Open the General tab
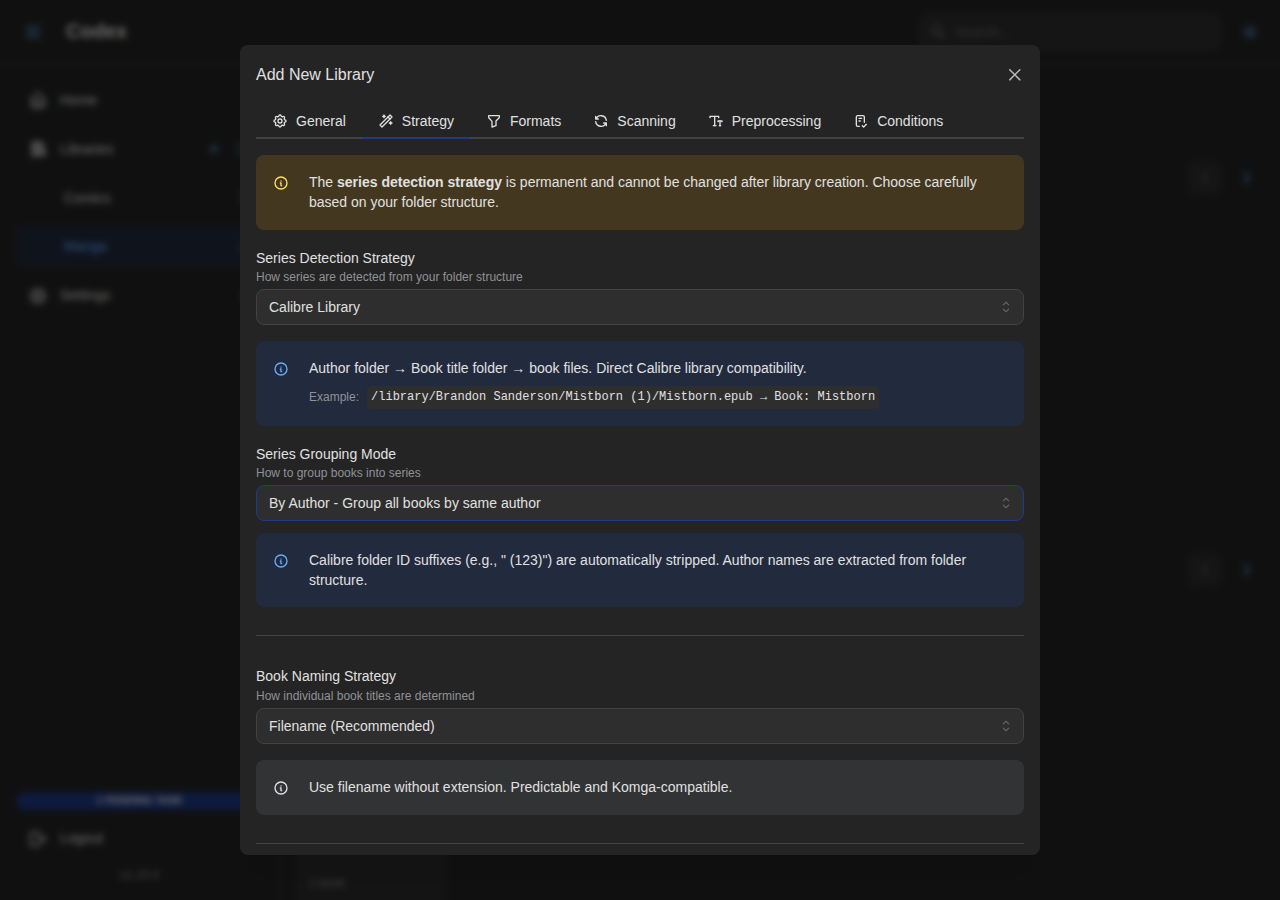 pyautogui.click(x=309, y=121)
